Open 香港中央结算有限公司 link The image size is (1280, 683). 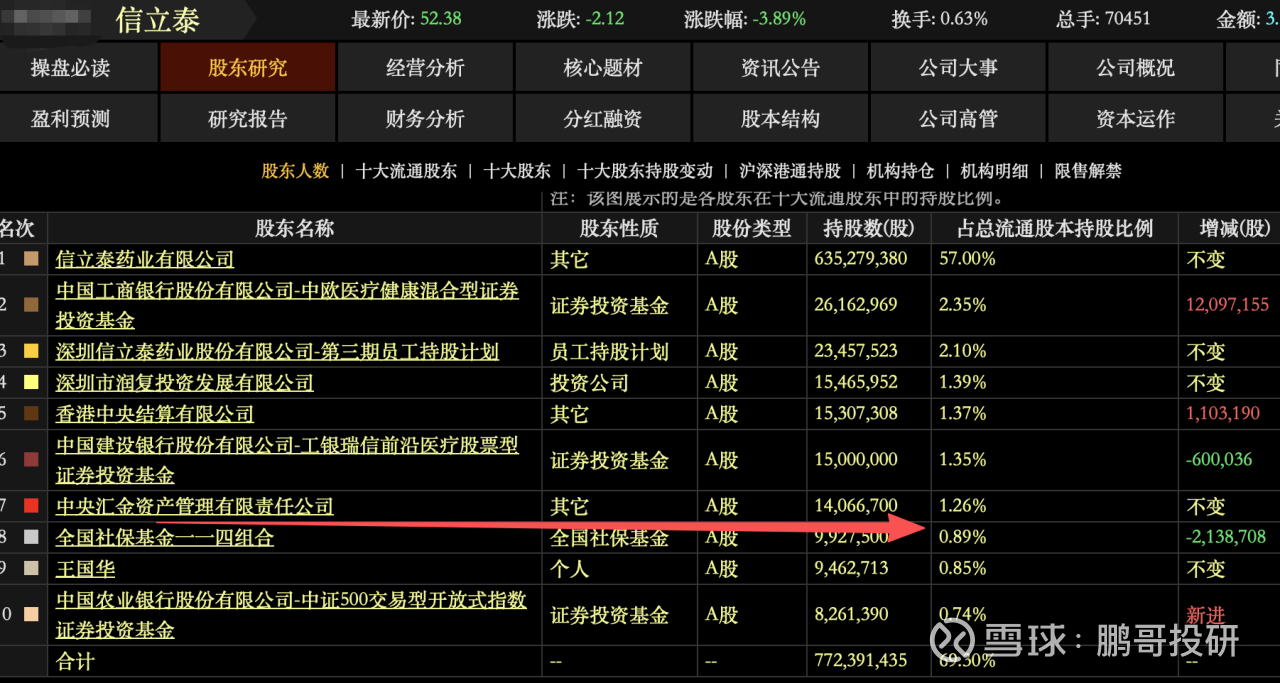click(155, 413)
